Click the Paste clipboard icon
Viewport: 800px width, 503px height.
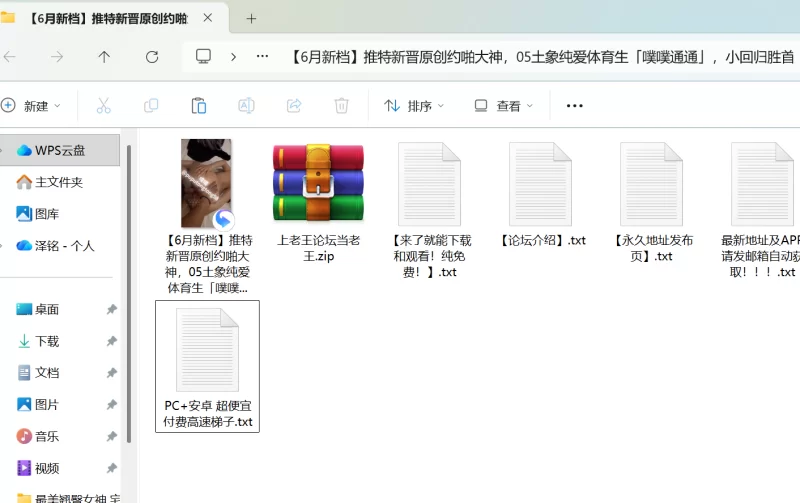click(198, 105)
